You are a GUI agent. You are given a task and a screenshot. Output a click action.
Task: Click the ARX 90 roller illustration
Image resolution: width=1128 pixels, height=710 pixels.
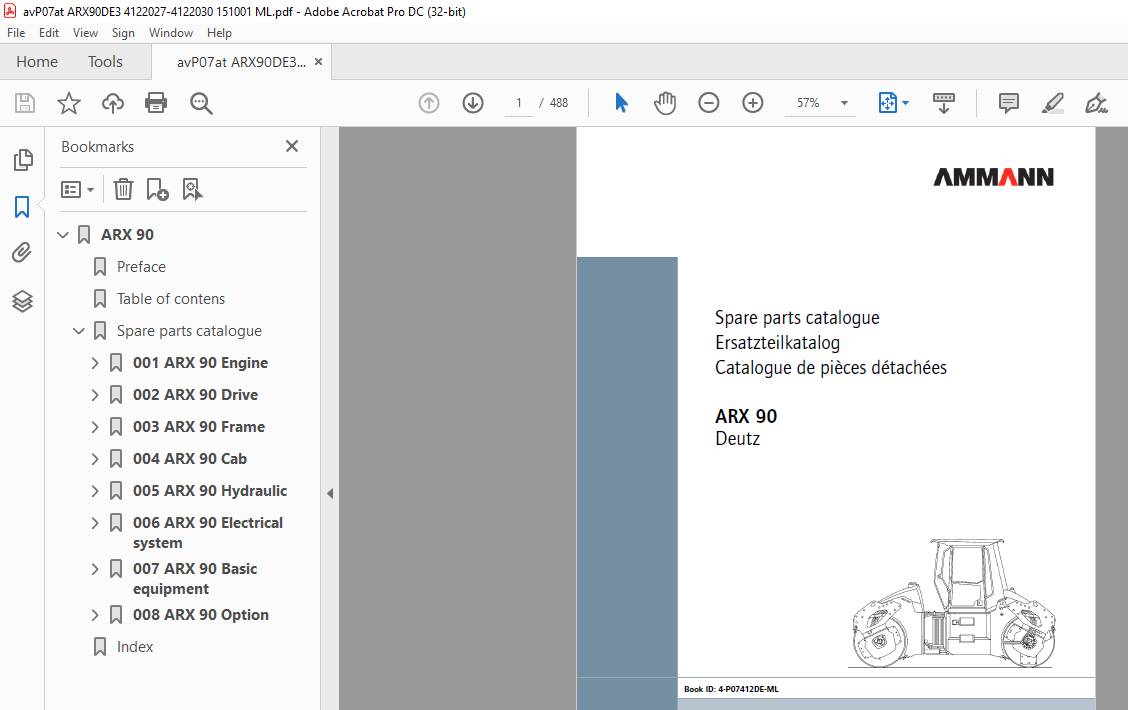coord(953,603)
